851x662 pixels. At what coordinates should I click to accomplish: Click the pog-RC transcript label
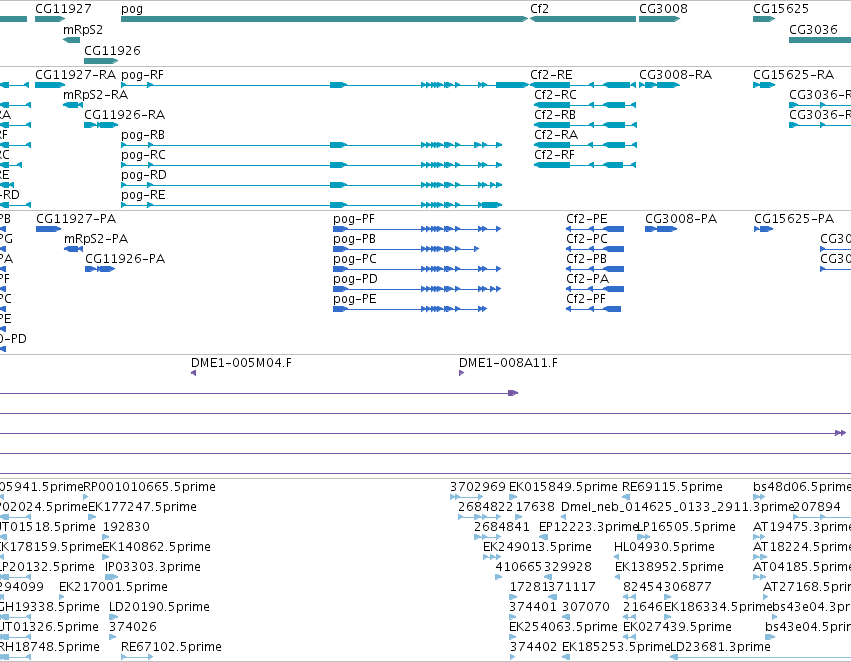143,155
